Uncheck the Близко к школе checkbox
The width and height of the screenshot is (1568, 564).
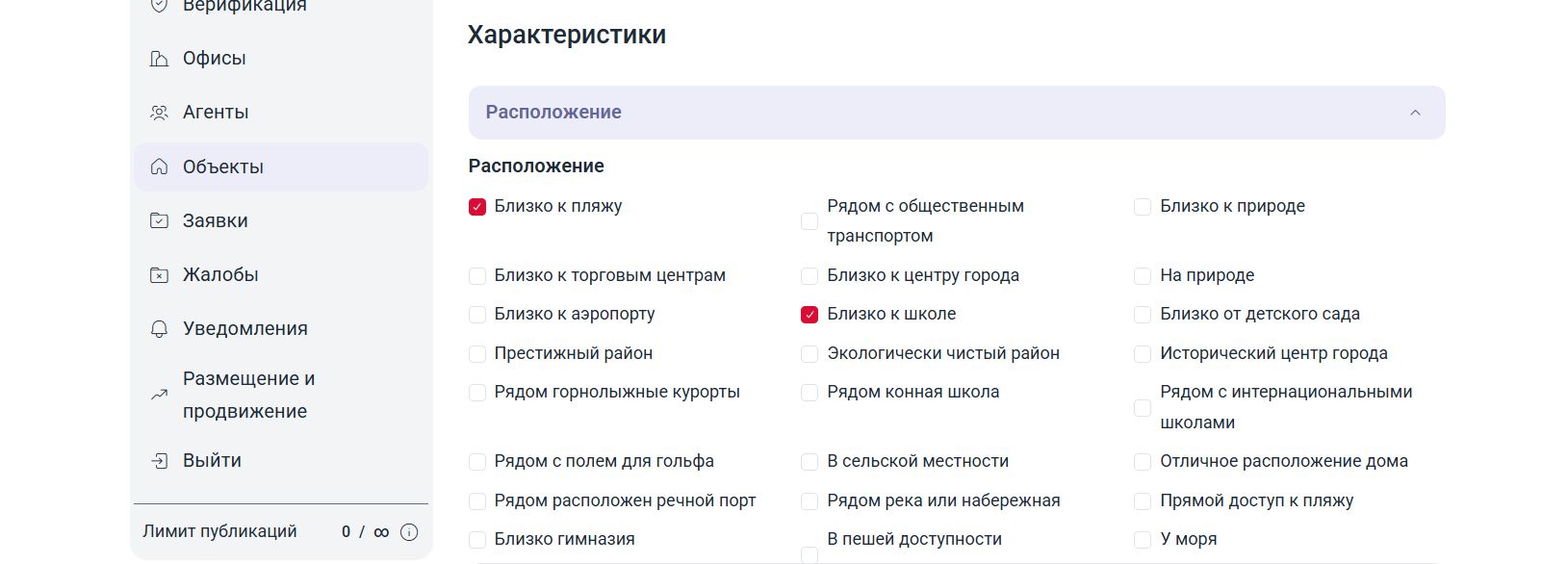(x=810, y=315)
